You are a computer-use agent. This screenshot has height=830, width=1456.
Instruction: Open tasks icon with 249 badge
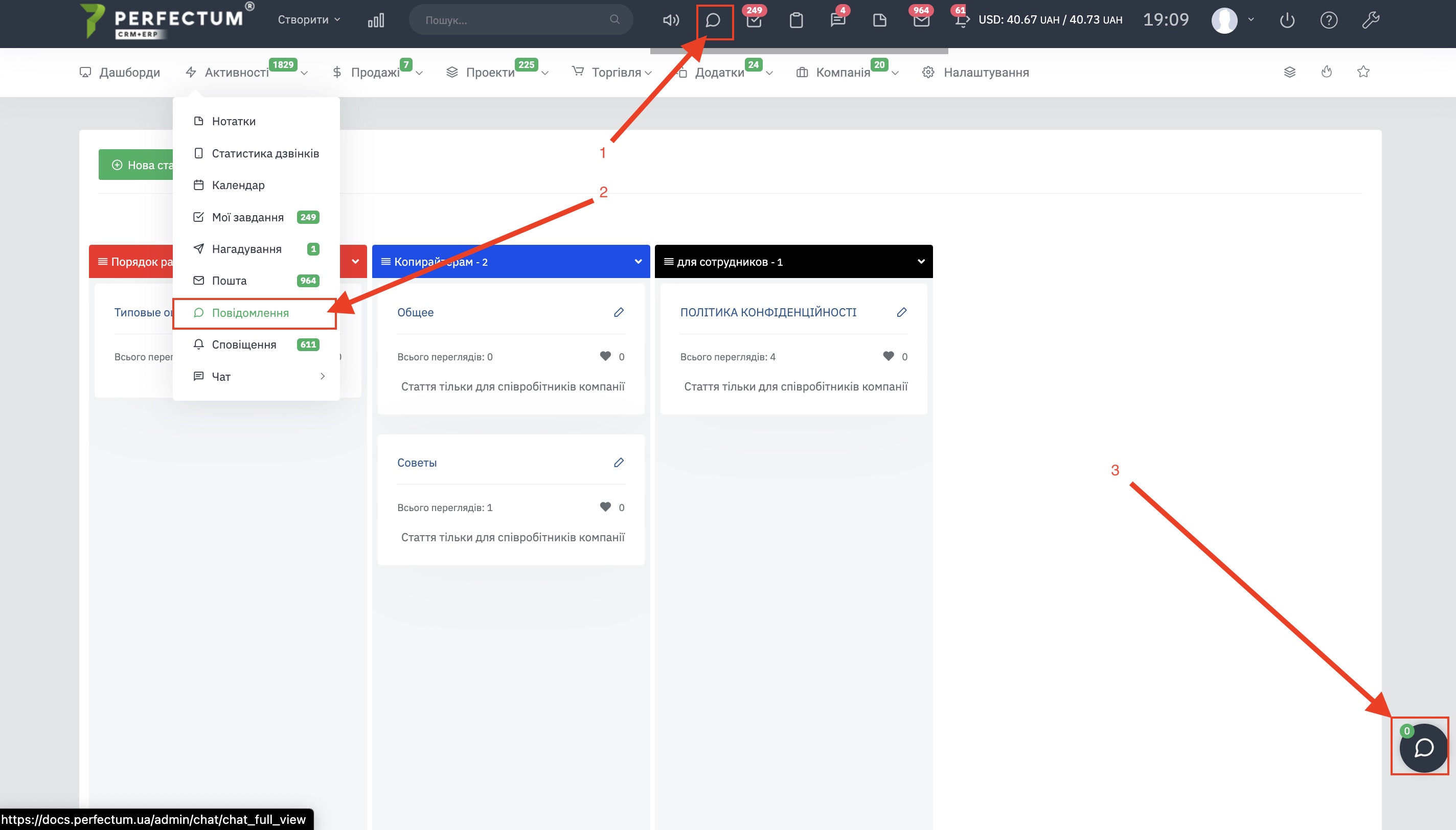[x=754, y=21]
